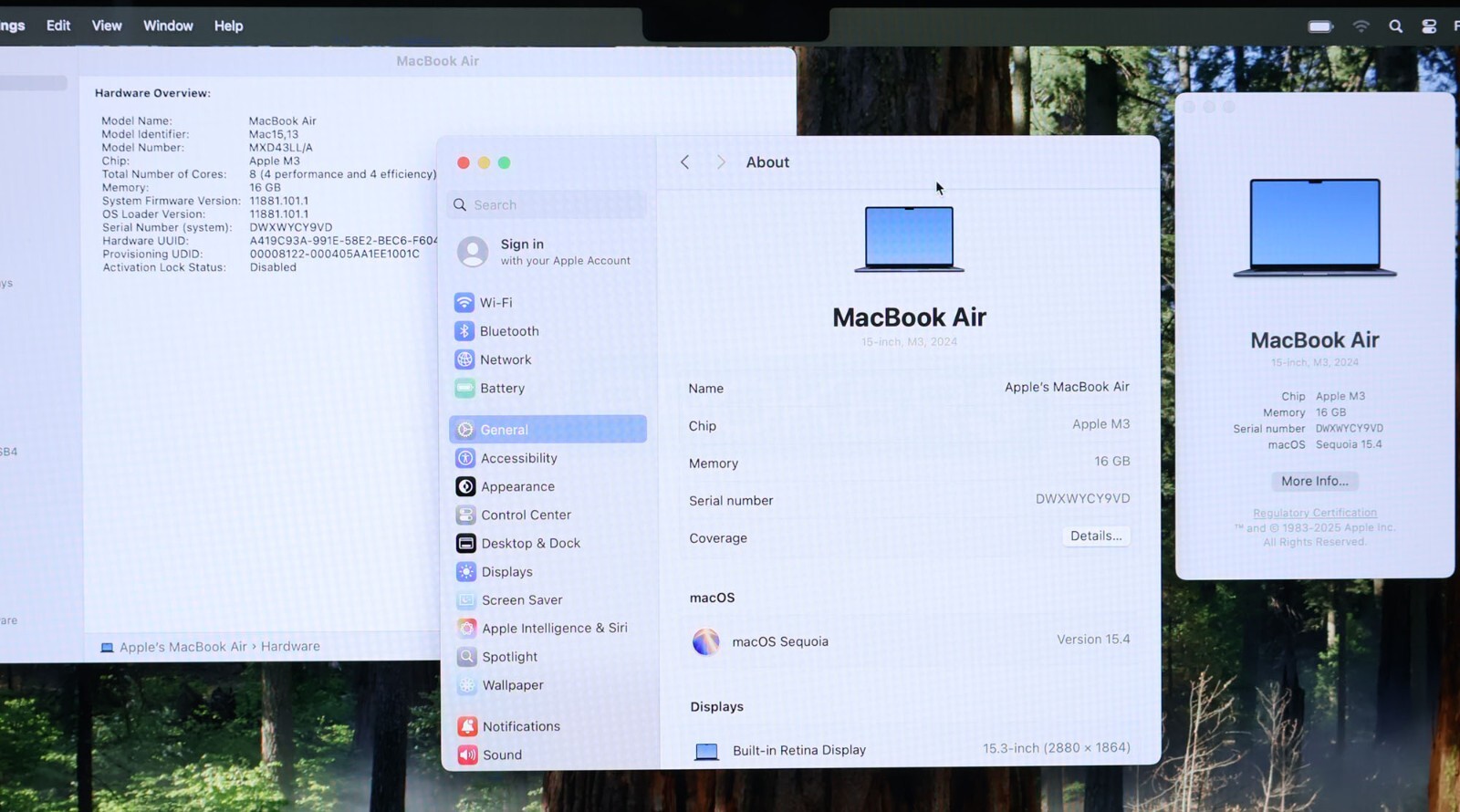Click Sign in with your Apple Account
The width and height of the screenshot is (1460, 812).
565,252
